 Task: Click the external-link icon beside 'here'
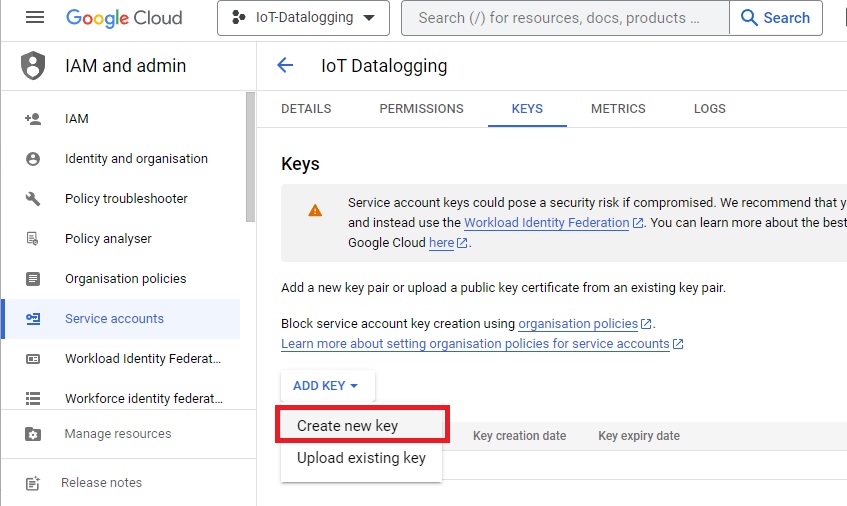click(462, 243)
